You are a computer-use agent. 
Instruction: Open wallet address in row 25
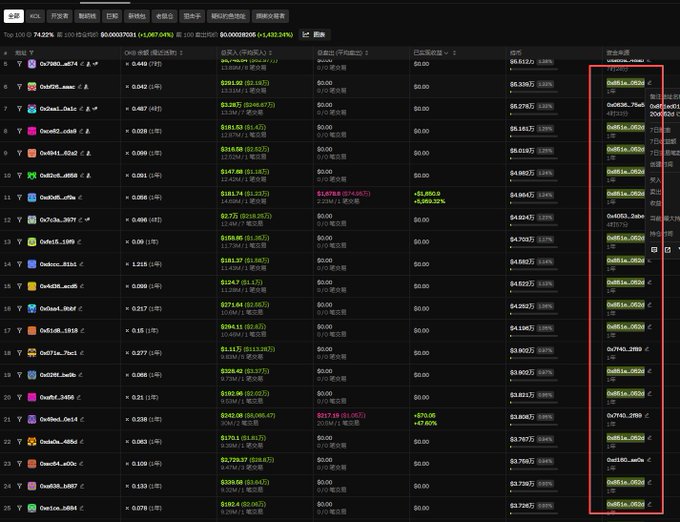pyautogui.click(x=58, y=508)
